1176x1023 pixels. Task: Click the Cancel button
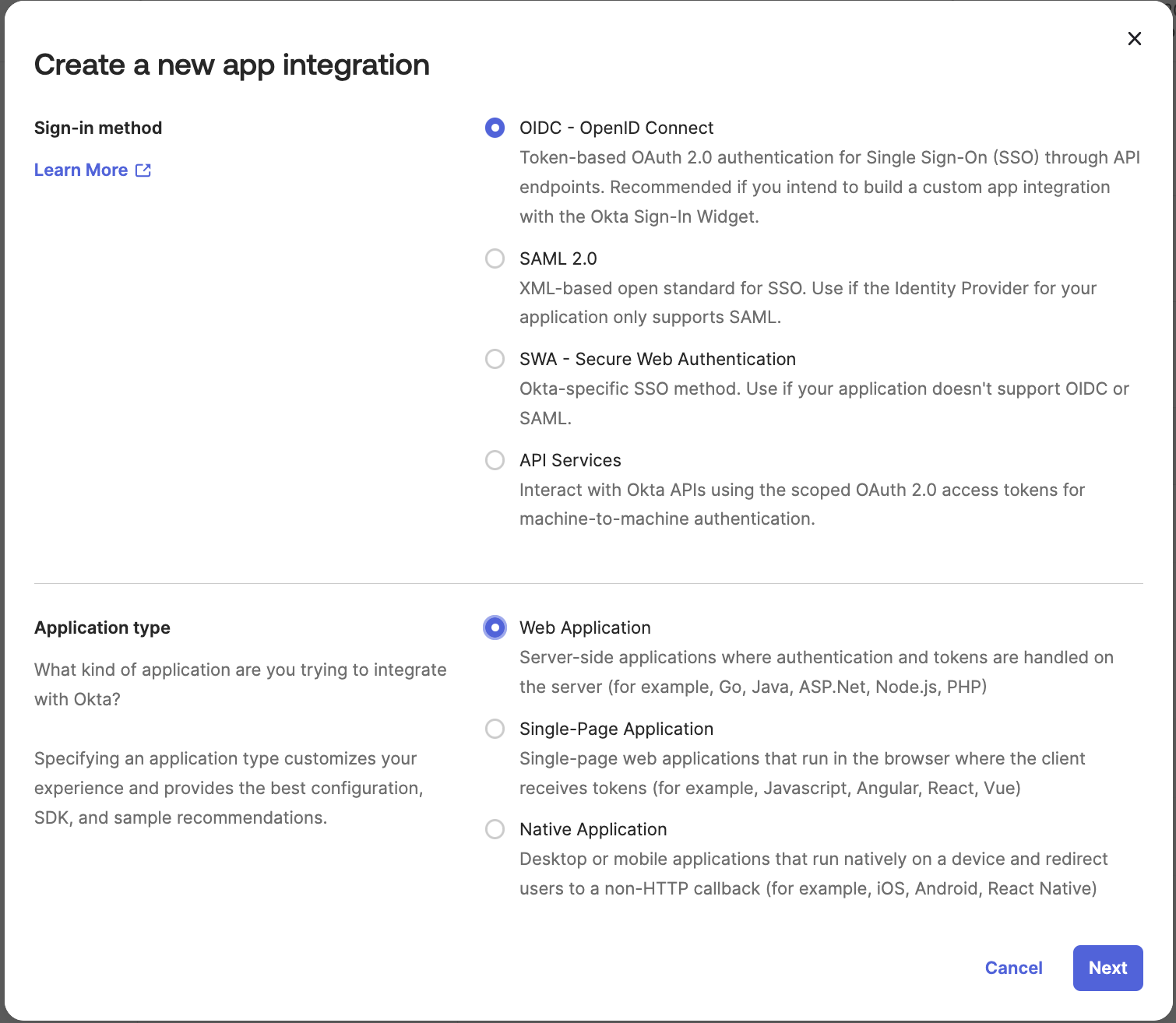(1013, 968)
